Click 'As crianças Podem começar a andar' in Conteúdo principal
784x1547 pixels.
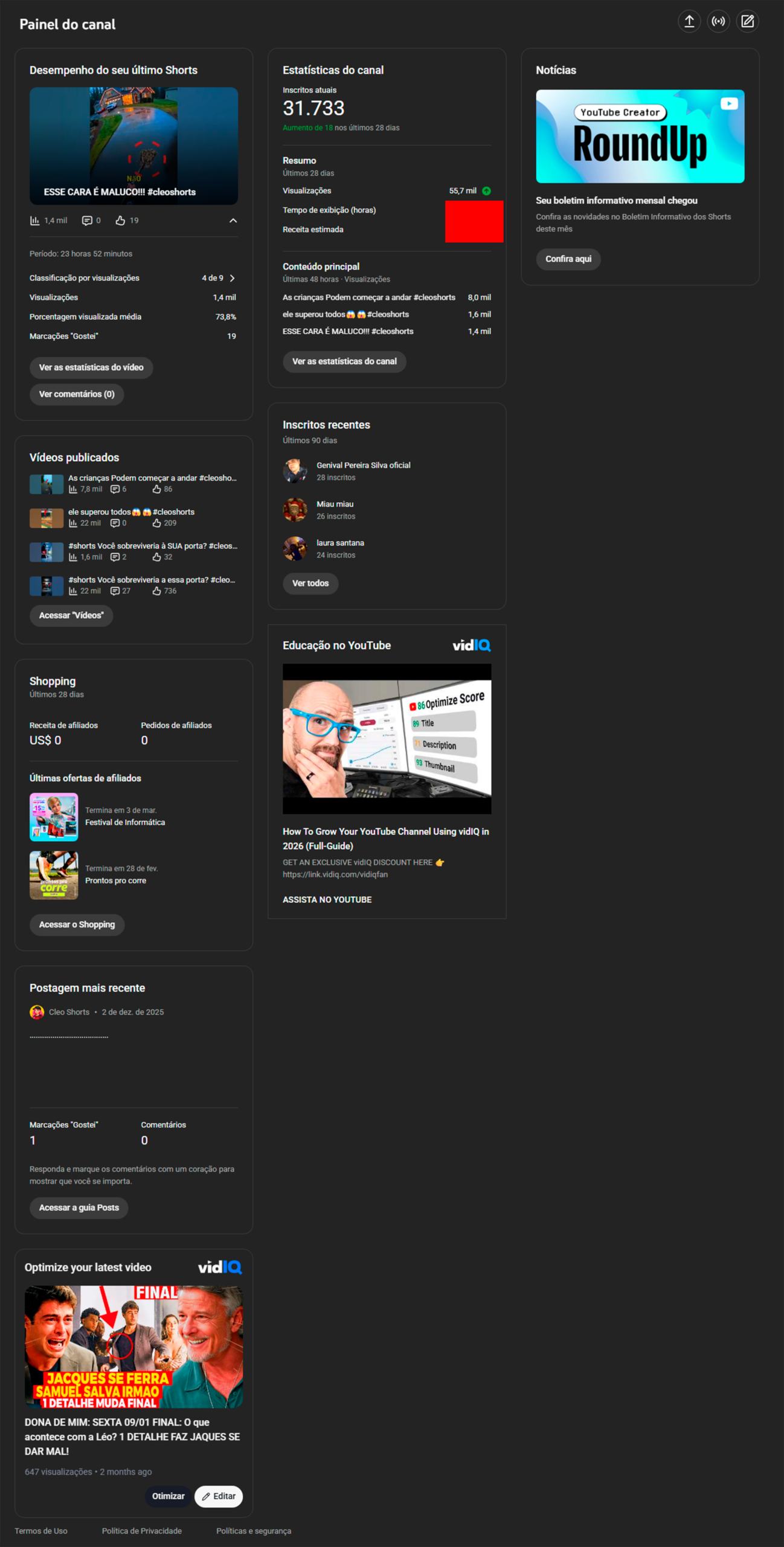368,297
